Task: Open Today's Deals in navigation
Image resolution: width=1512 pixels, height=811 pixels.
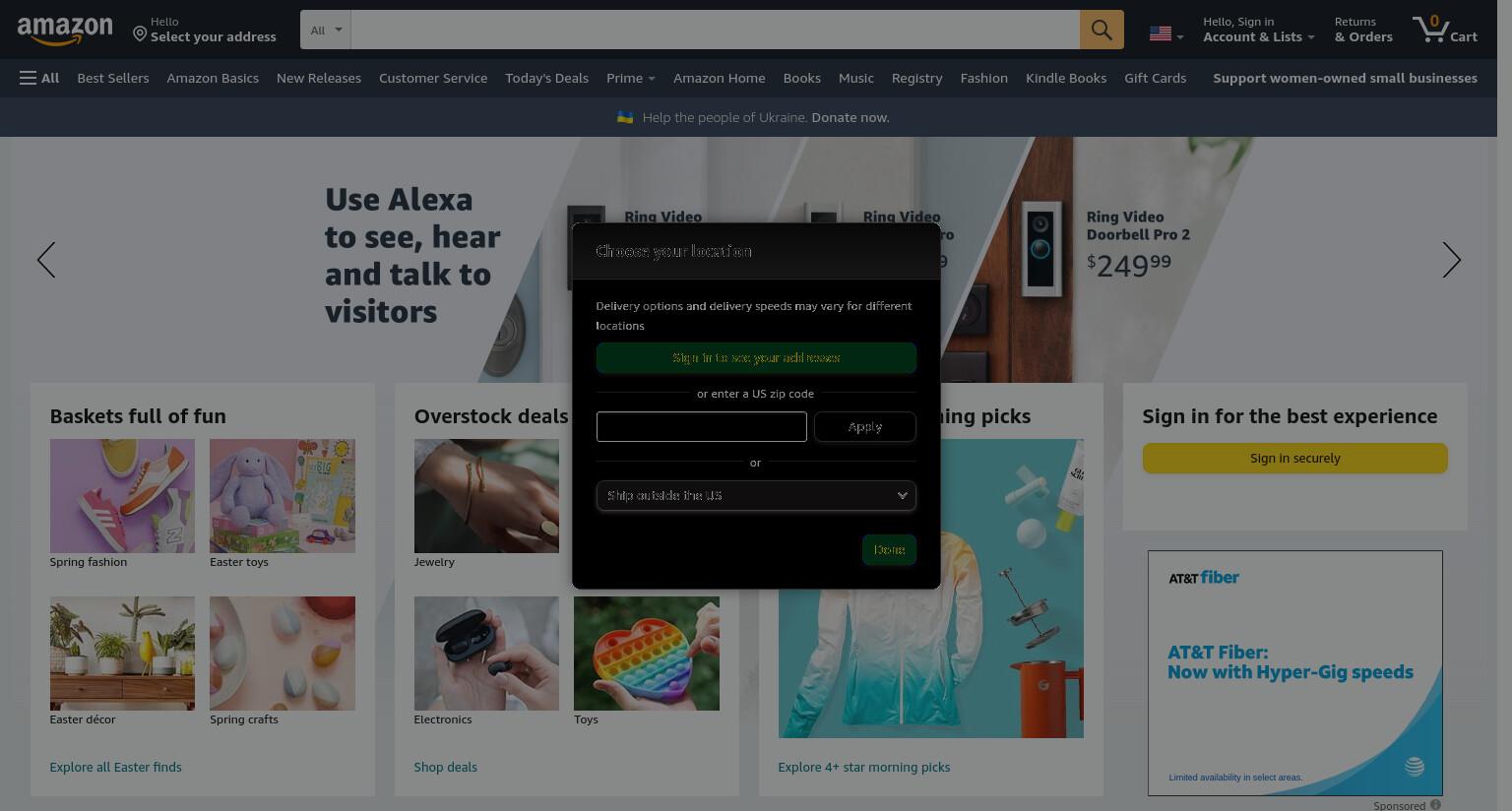Action: (546, 78)
